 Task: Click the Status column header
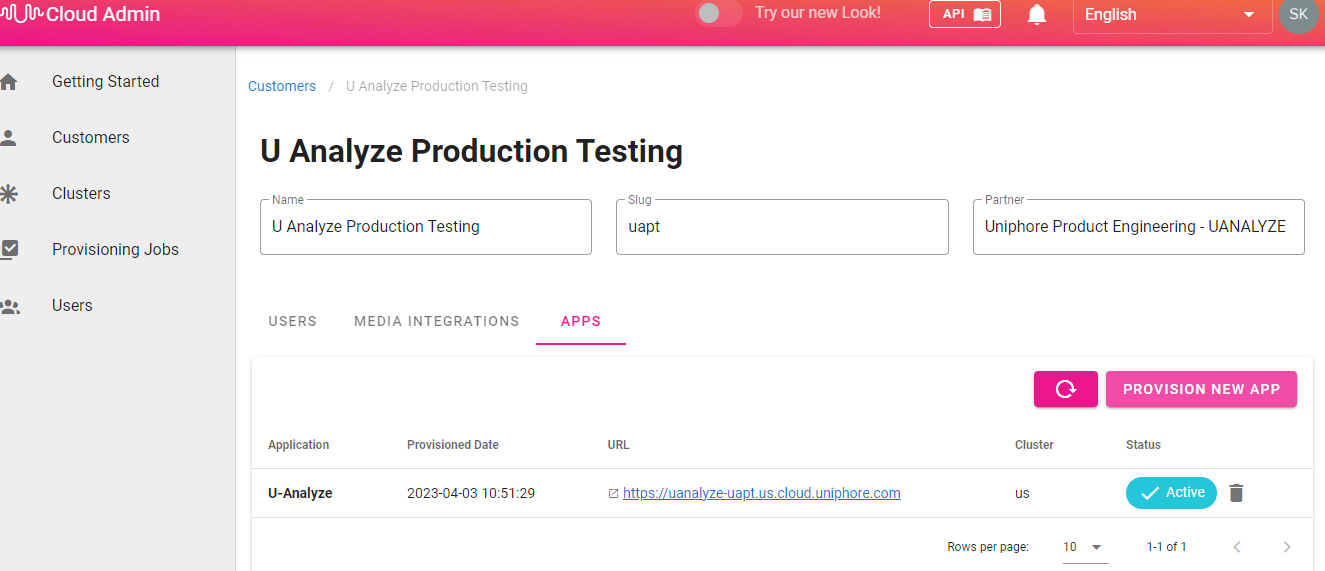1143,445
